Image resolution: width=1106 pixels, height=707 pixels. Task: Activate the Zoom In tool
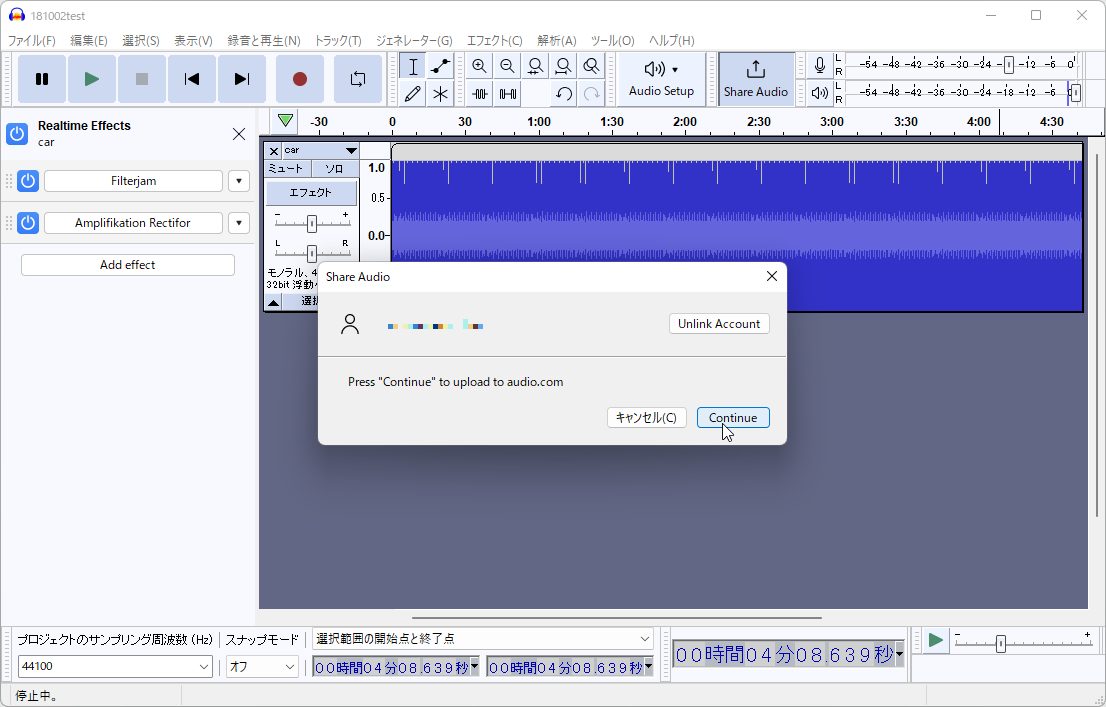[x=480, y=66]
